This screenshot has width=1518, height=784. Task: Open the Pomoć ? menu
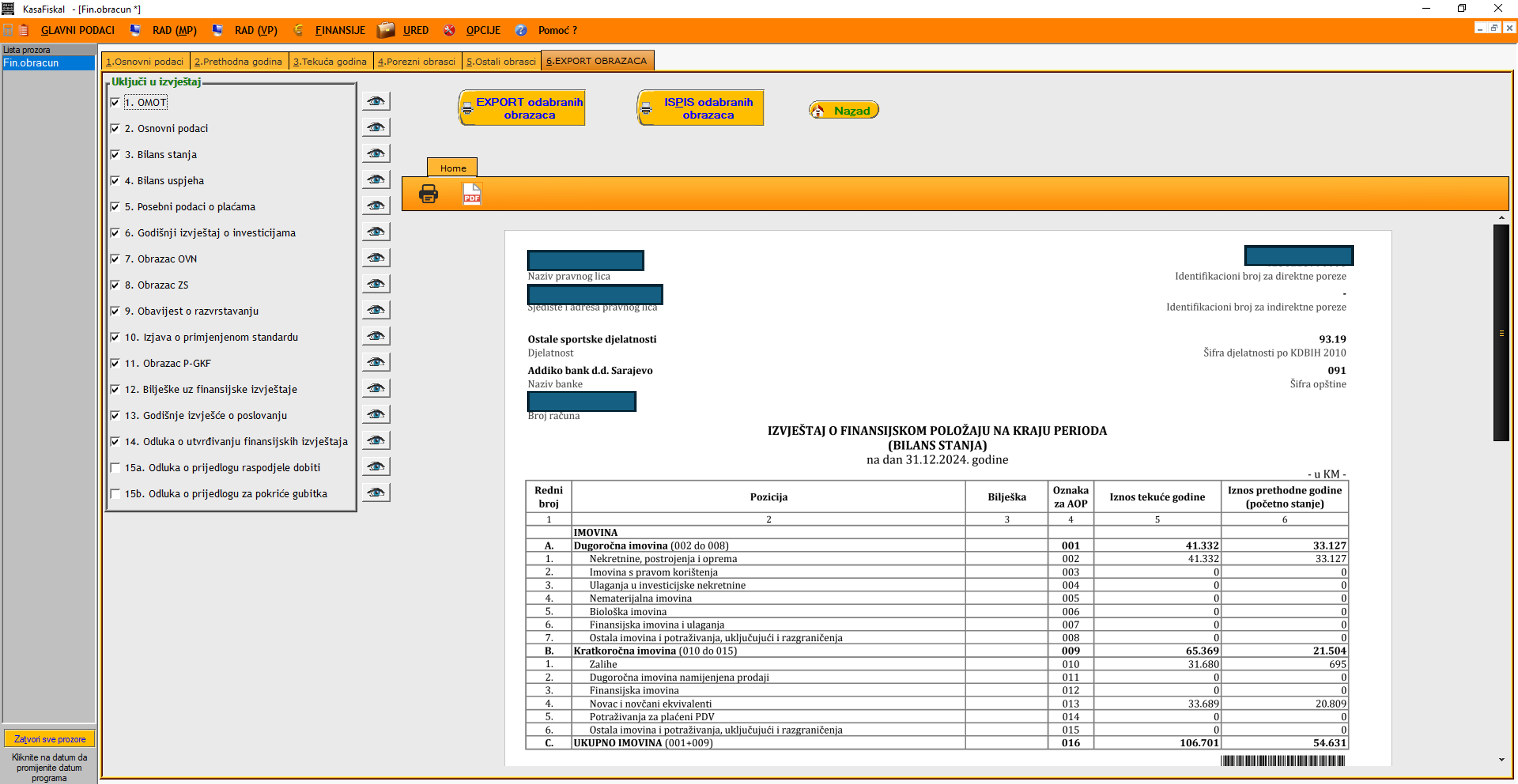(x=558, y=30)
